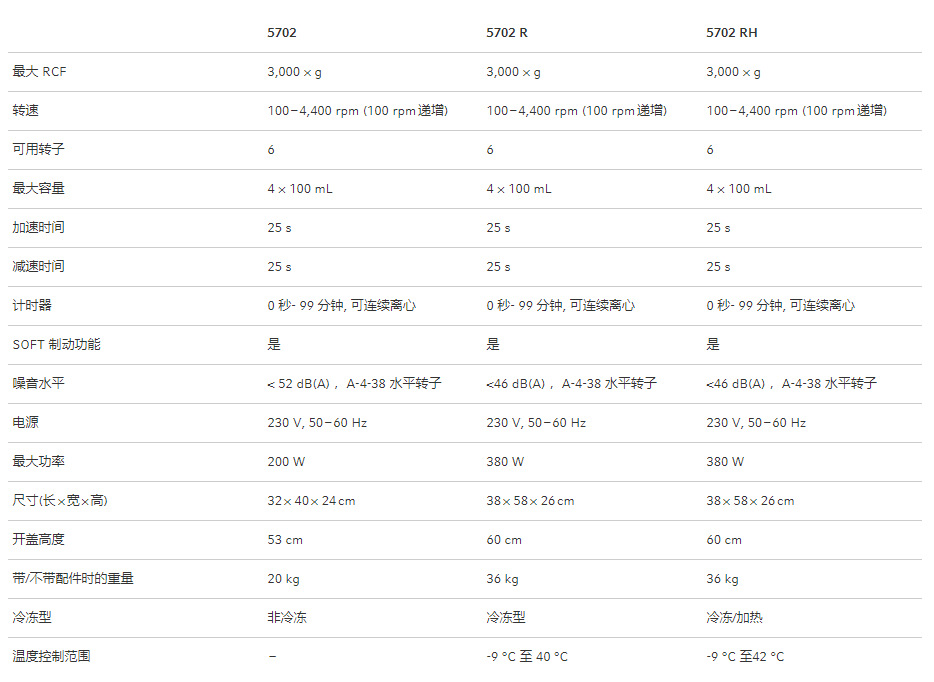Viewport: 934px width, 682px height.
Task: Select the 噪音水平 row label
Action: [x=39, y=384]
